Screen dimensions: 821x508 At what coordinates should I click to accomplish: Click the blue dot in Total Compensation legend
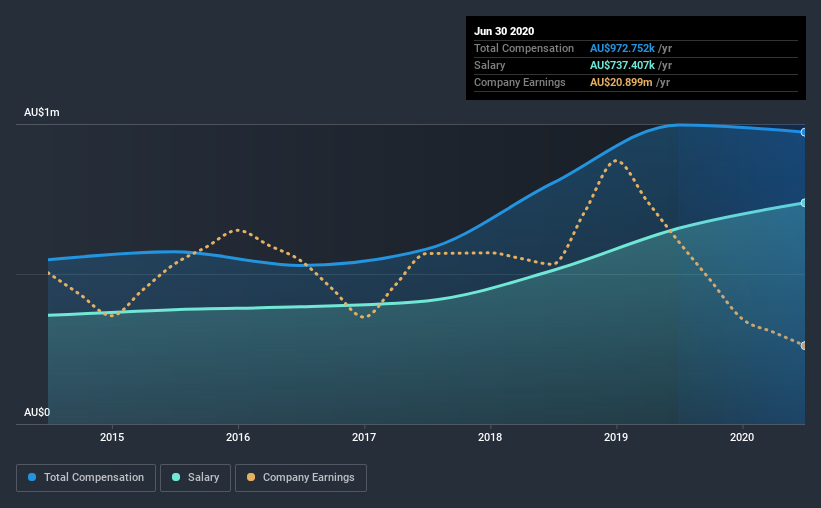[x=32, y=477]
